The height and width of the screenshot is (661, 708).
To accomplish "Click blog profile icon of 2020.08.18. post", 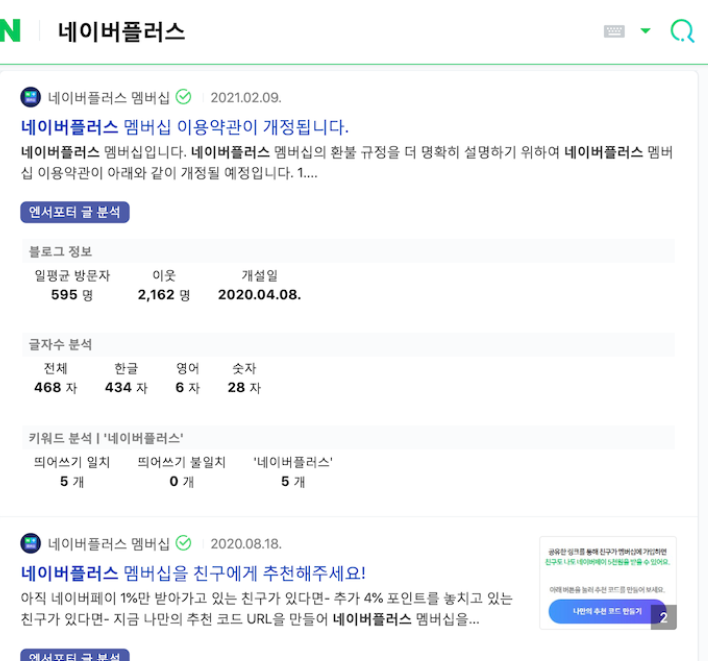I will (31, 543).
